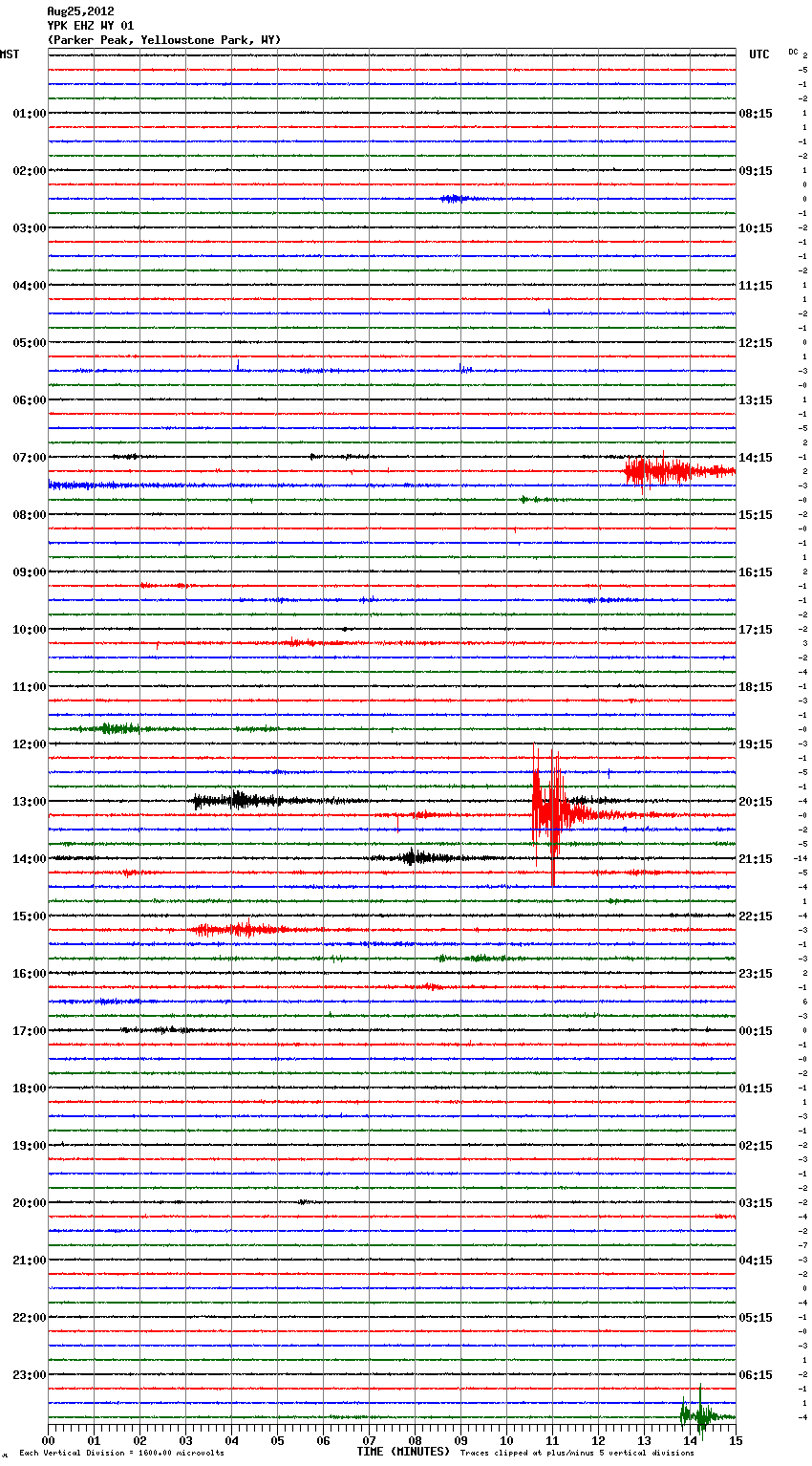Click the '11:15' UTC time label

pyautogui.click(x=756, y=286)
